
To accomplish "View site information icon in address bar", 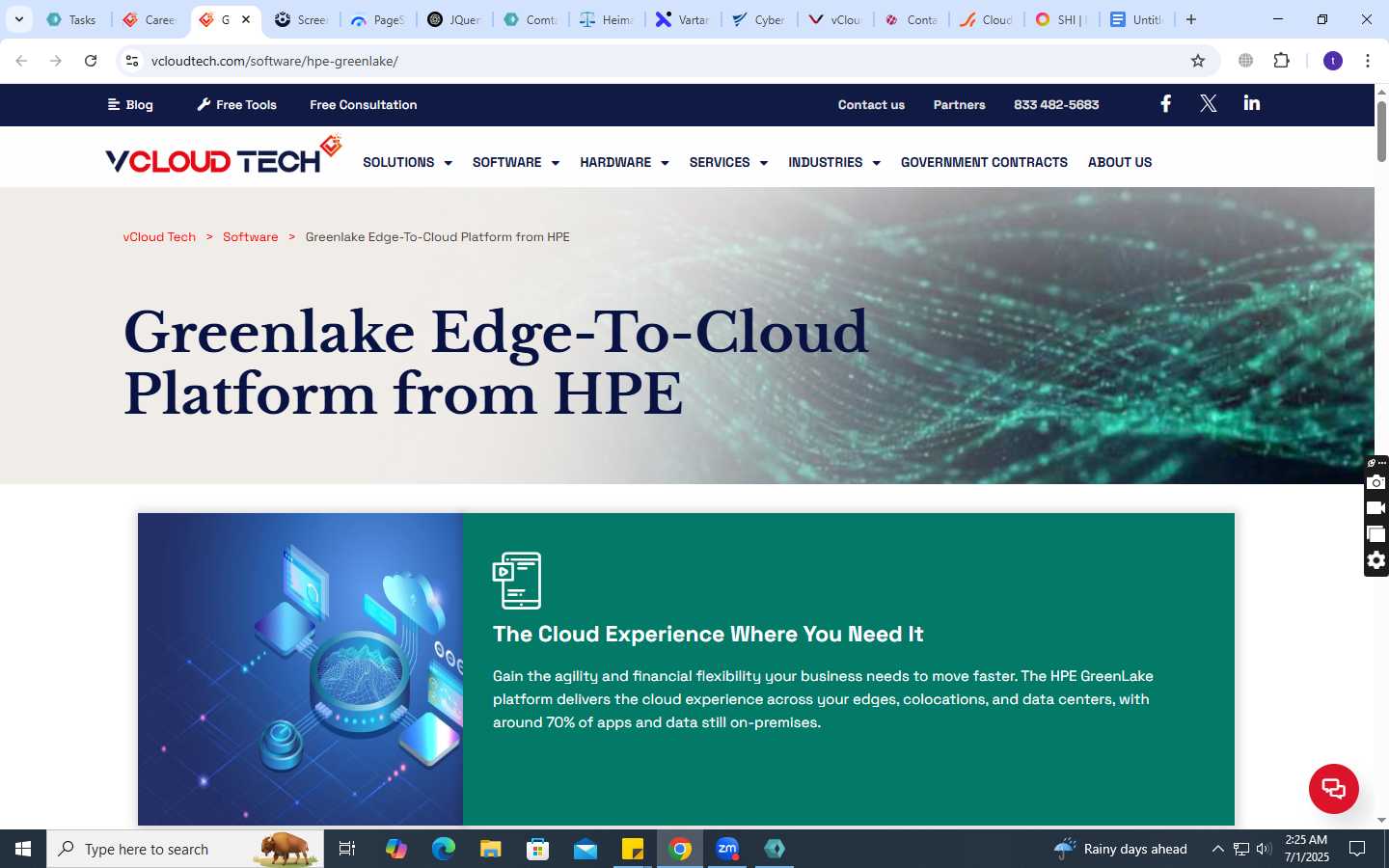I will click(132, 61).
